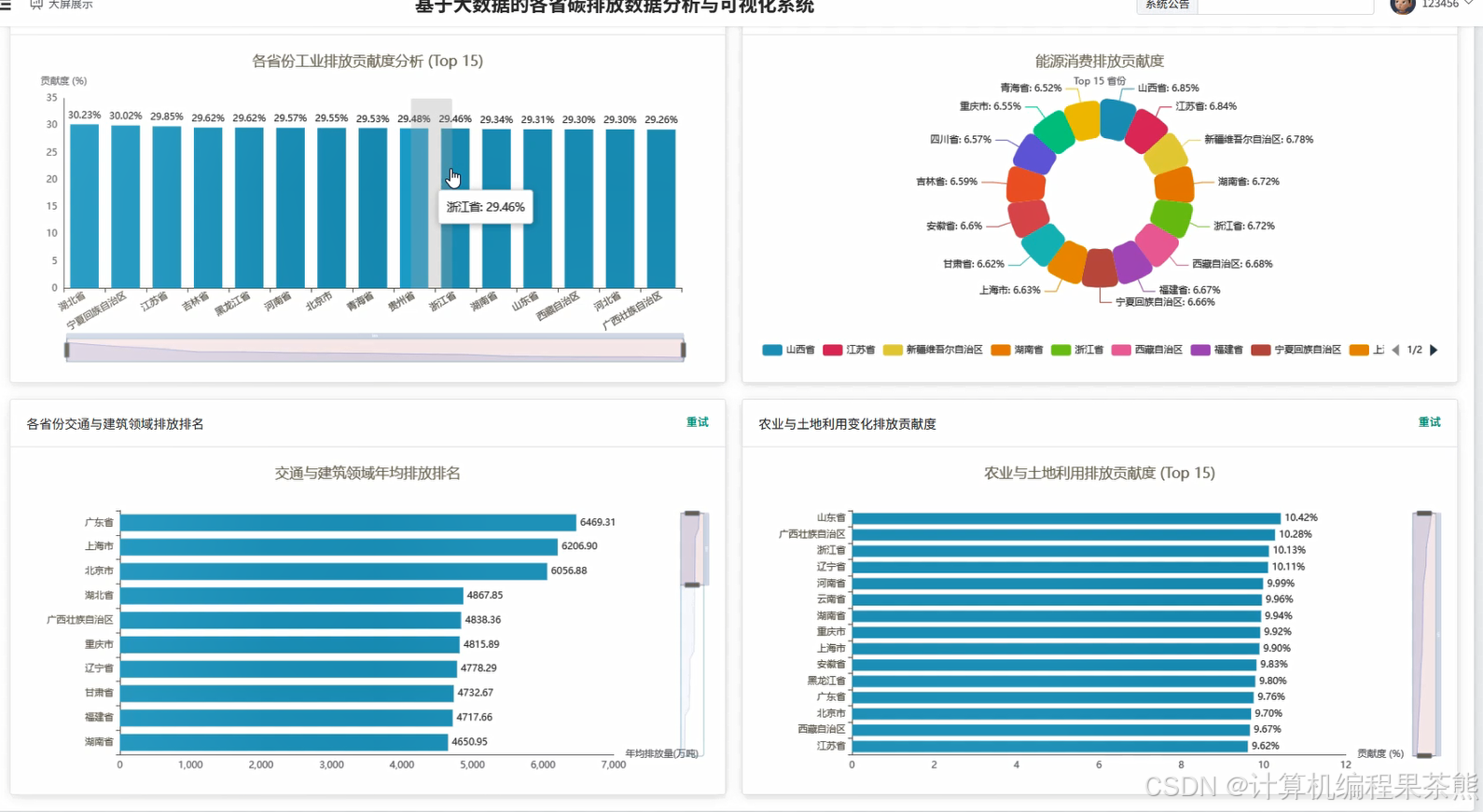Screen dimensions: 1483x812
Task: Go to previous legend page arrow
Action: [x=1395, y=350]
